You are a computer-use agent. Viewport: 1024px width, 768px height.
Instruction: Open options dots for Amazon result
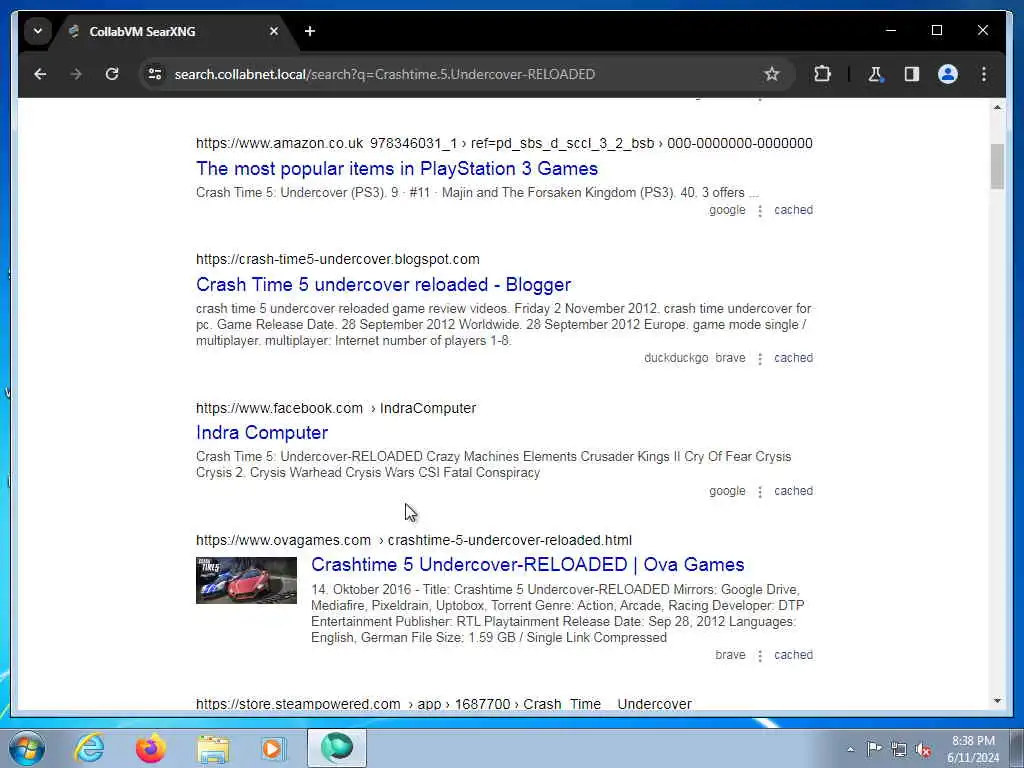(760, 210)
